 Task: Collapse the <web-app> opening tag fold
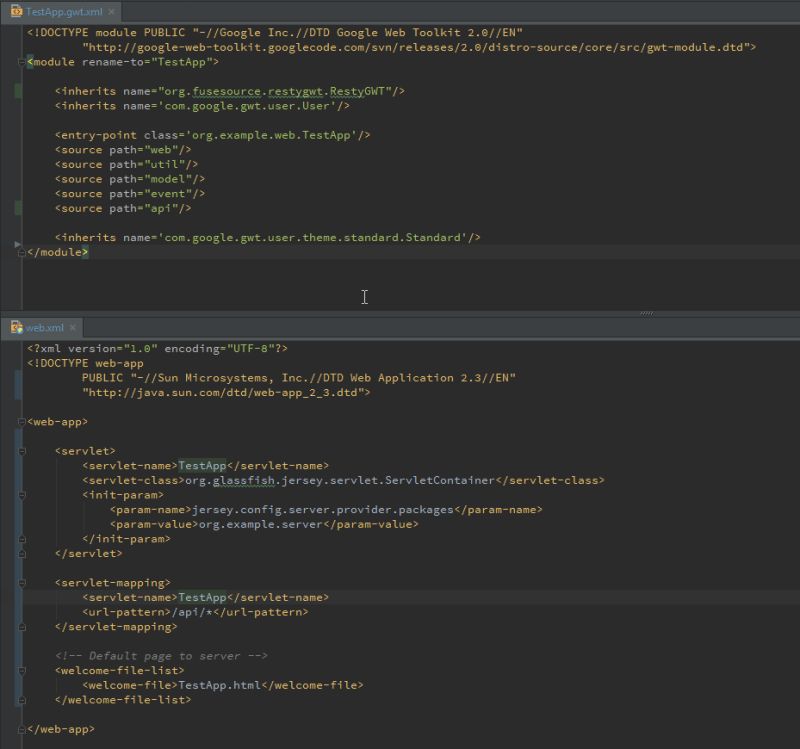click(21, 422)
